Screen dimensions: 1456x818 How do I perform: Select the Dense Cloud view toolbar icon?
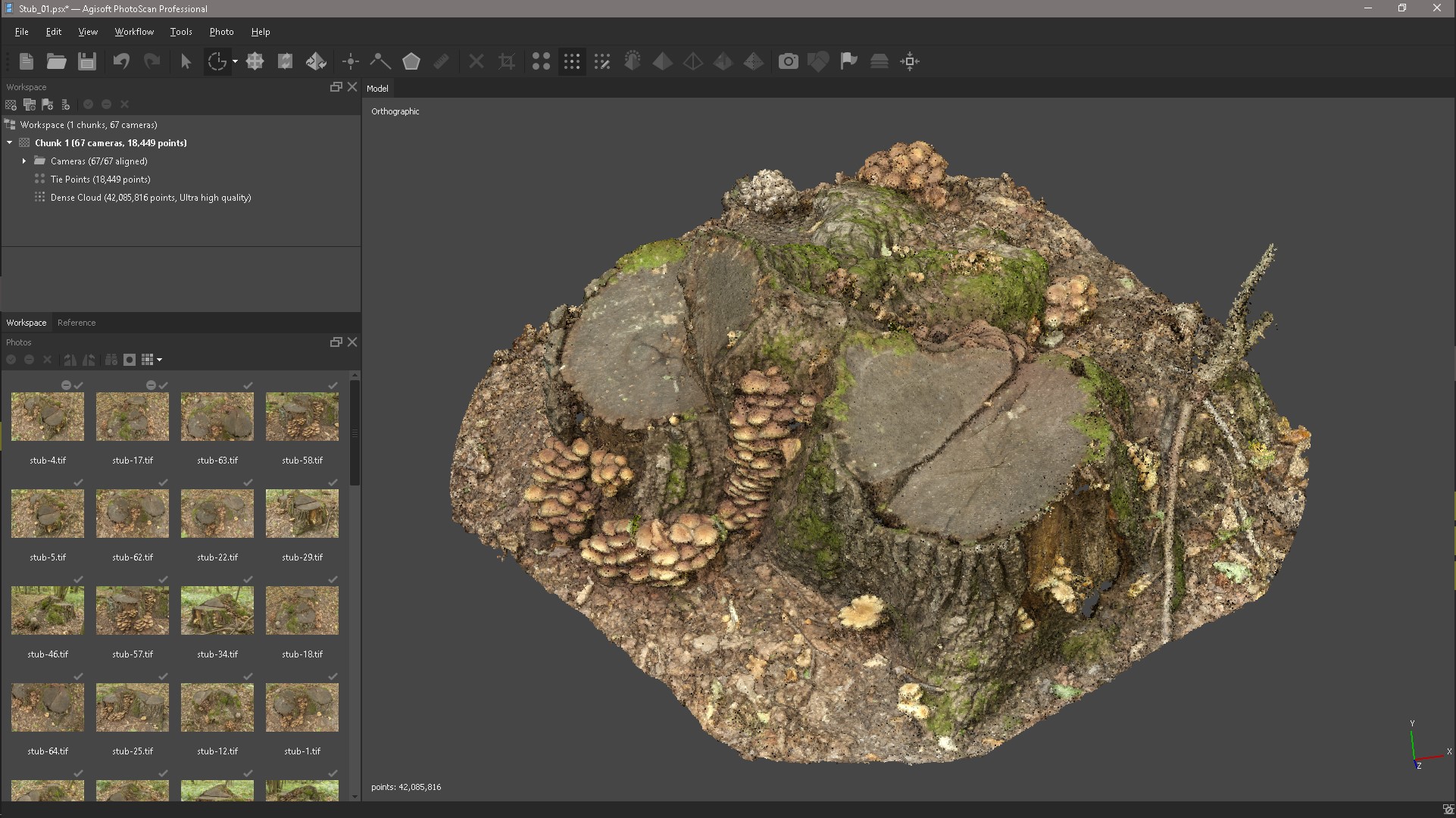[x=572, y=61]
